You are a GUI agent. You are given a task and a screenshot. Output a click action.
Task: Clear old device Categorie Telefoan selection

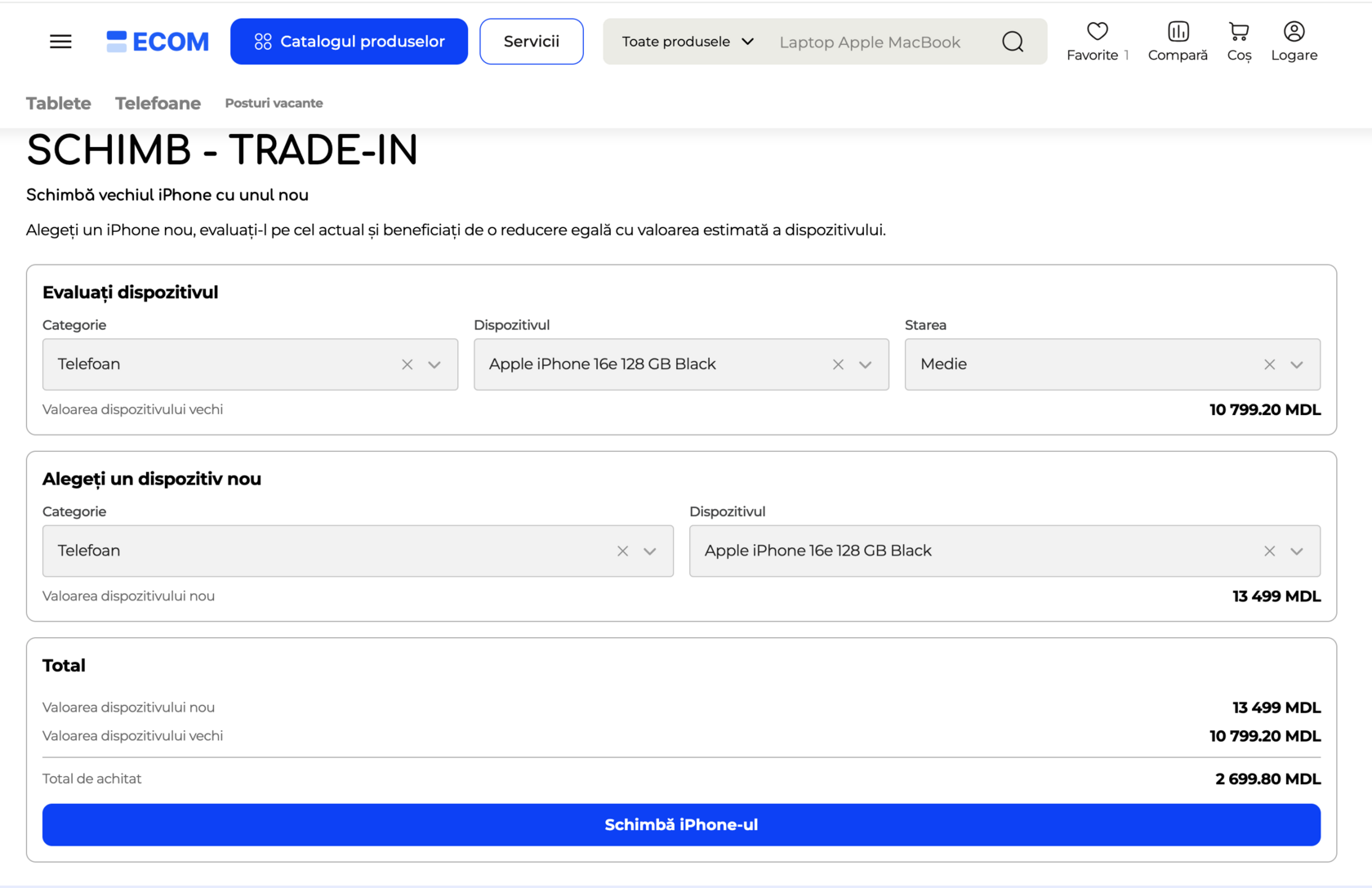tap(408, 364)
